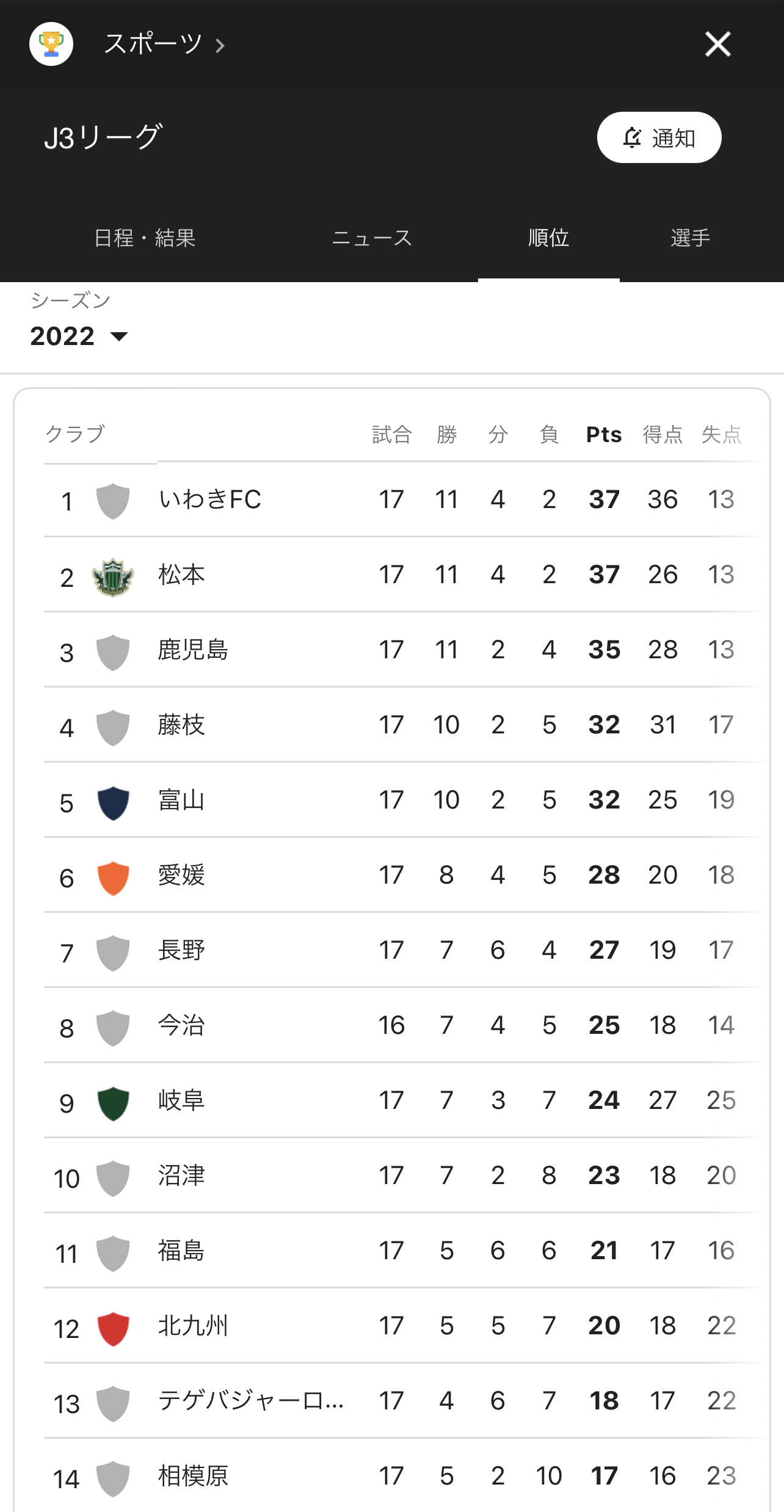Open the 2022 season dropdown
Viewport: 784px width, 1512px height.
(x=79, y=336)
